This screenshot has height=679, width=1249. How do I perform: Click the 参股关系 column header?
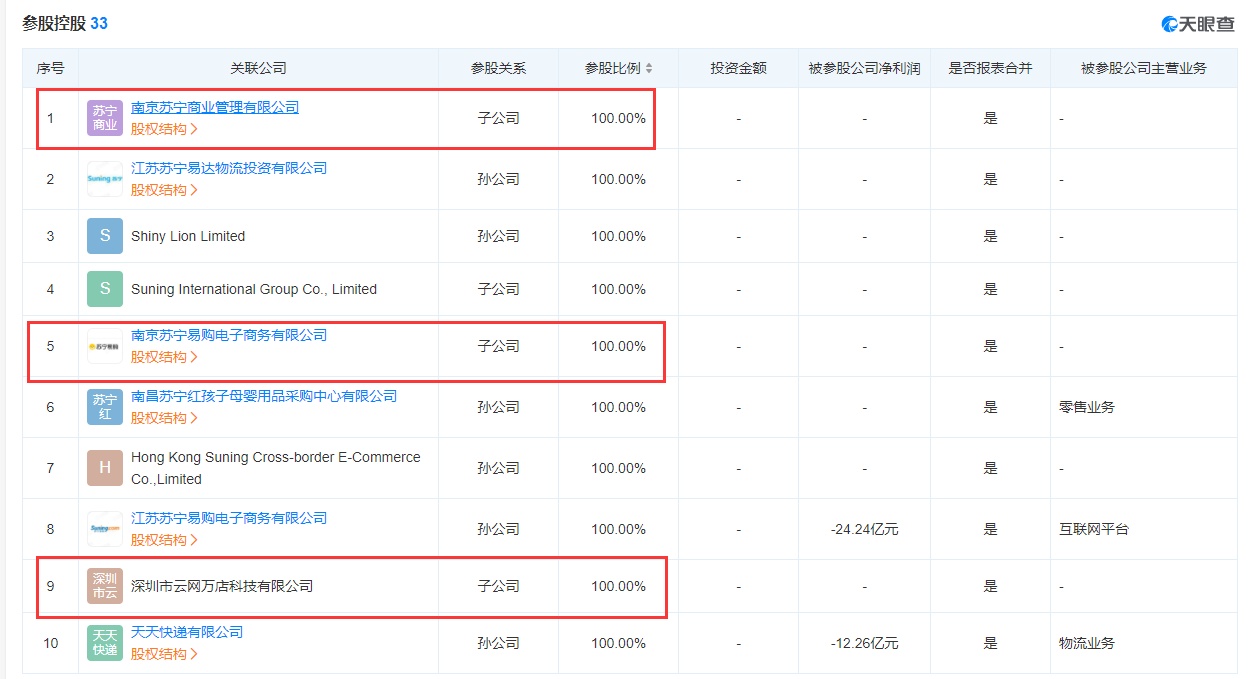pyautogui.click(x=498, y=69)
